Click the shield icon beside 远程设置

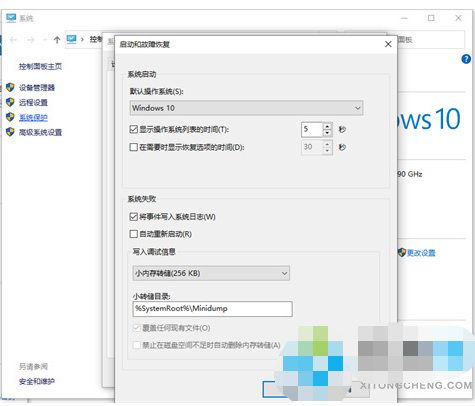click(x=10, y=102)
